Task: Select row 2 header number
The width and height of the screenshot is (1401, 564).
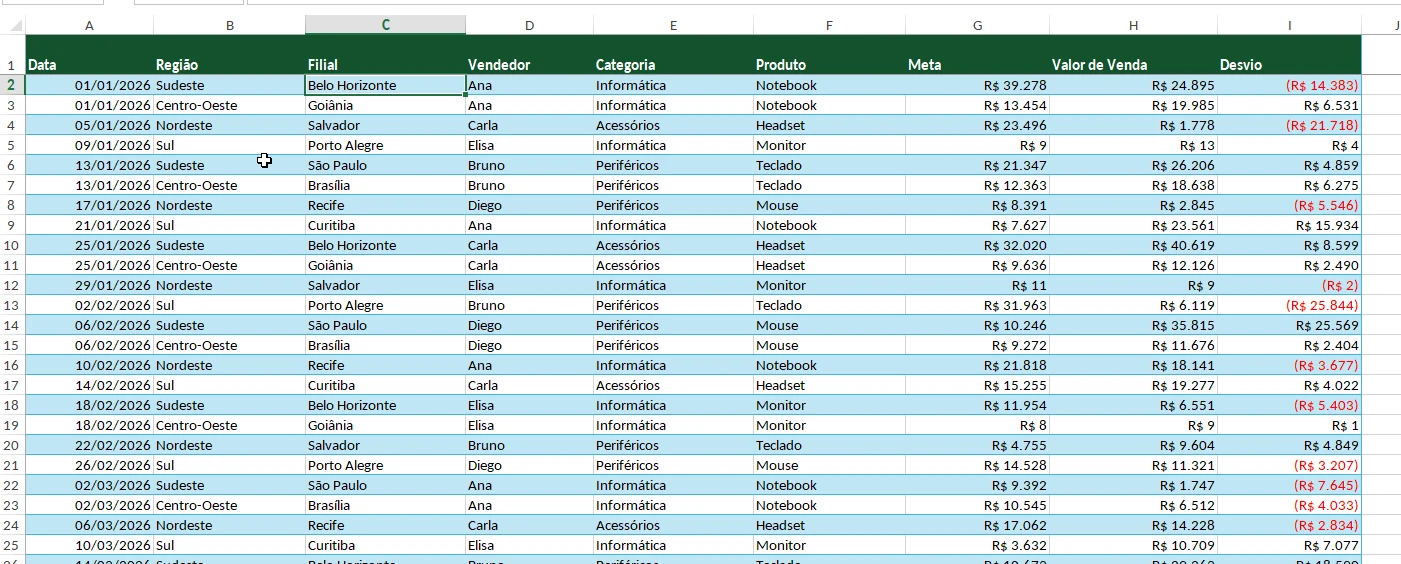Action: tap(12, 85)
